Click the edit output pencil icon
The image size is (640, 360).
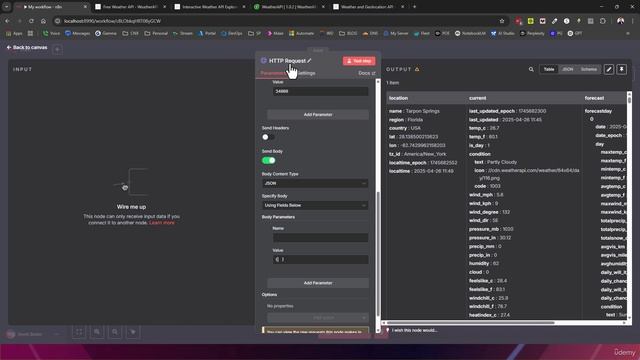609,69
